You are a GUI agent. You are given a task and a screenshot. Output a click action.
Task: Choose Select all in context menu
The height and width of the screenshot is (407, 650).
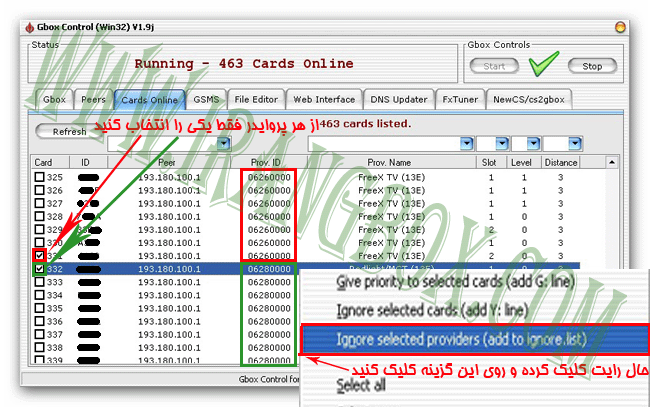point(361,386)
